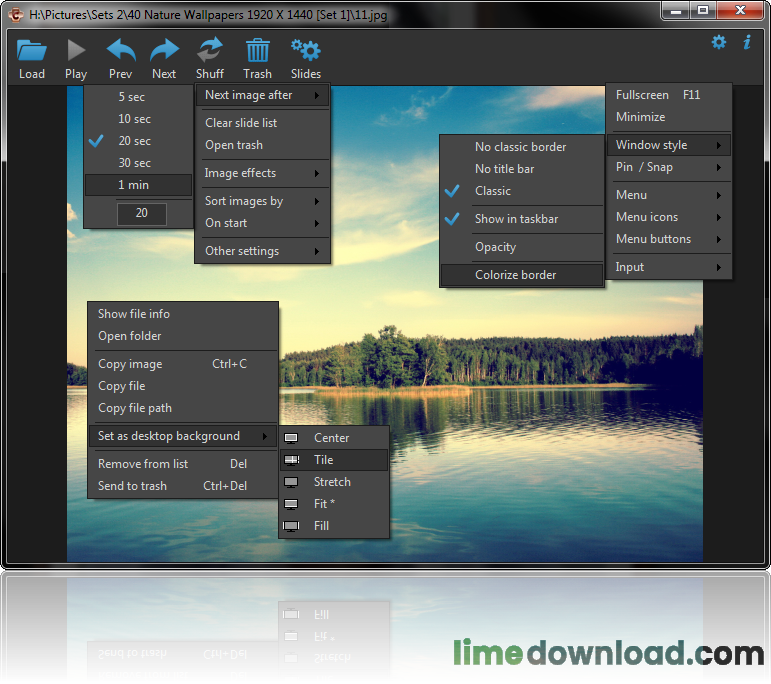Select the 20 sec interval option

pos(135,141)
